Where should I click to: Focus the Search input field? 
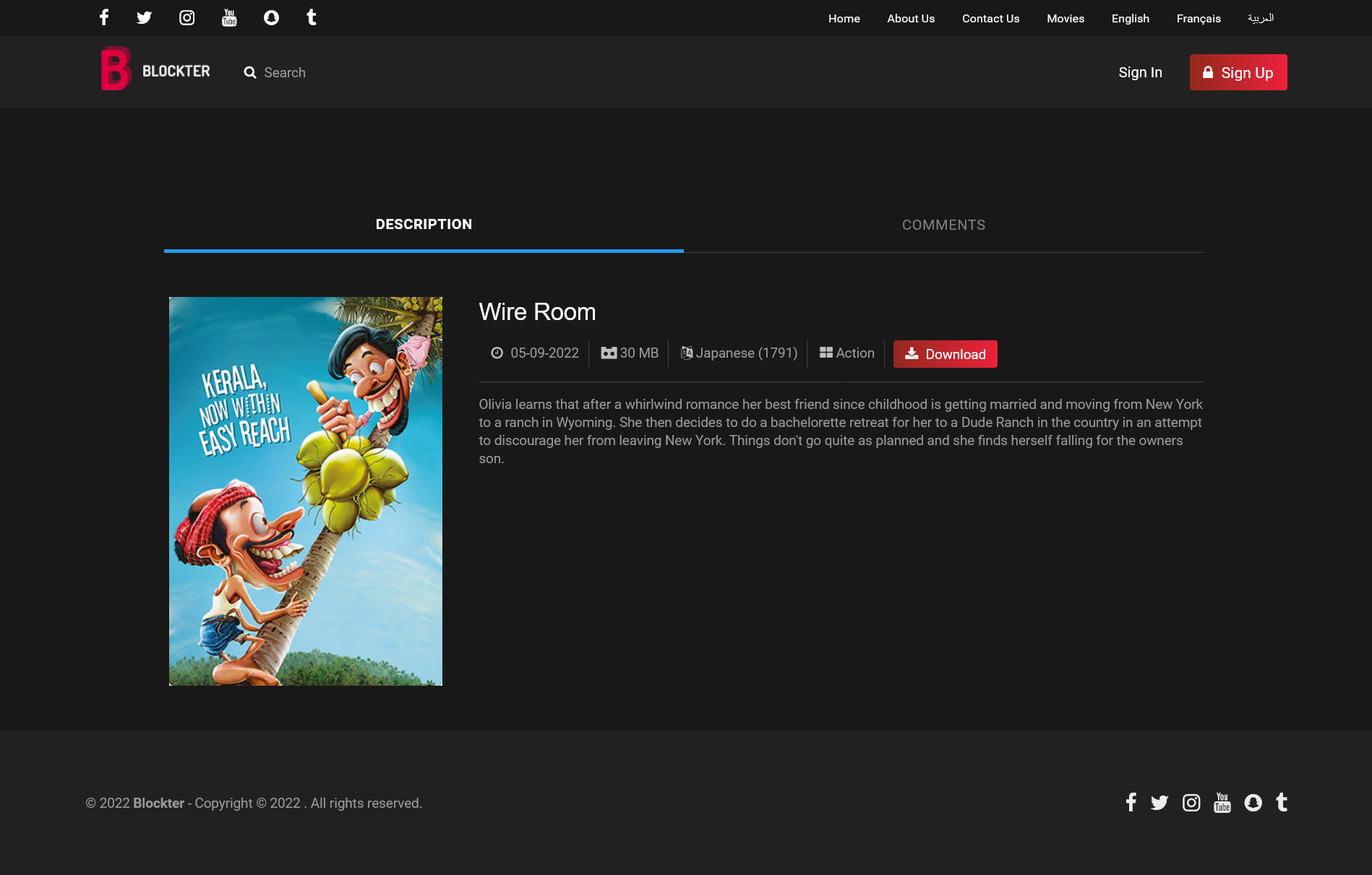point(285,72)
